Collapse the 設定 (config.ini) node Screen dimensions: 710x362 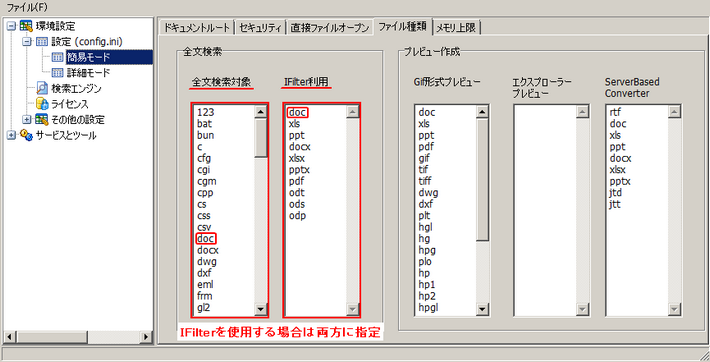[x=27, y=42]
